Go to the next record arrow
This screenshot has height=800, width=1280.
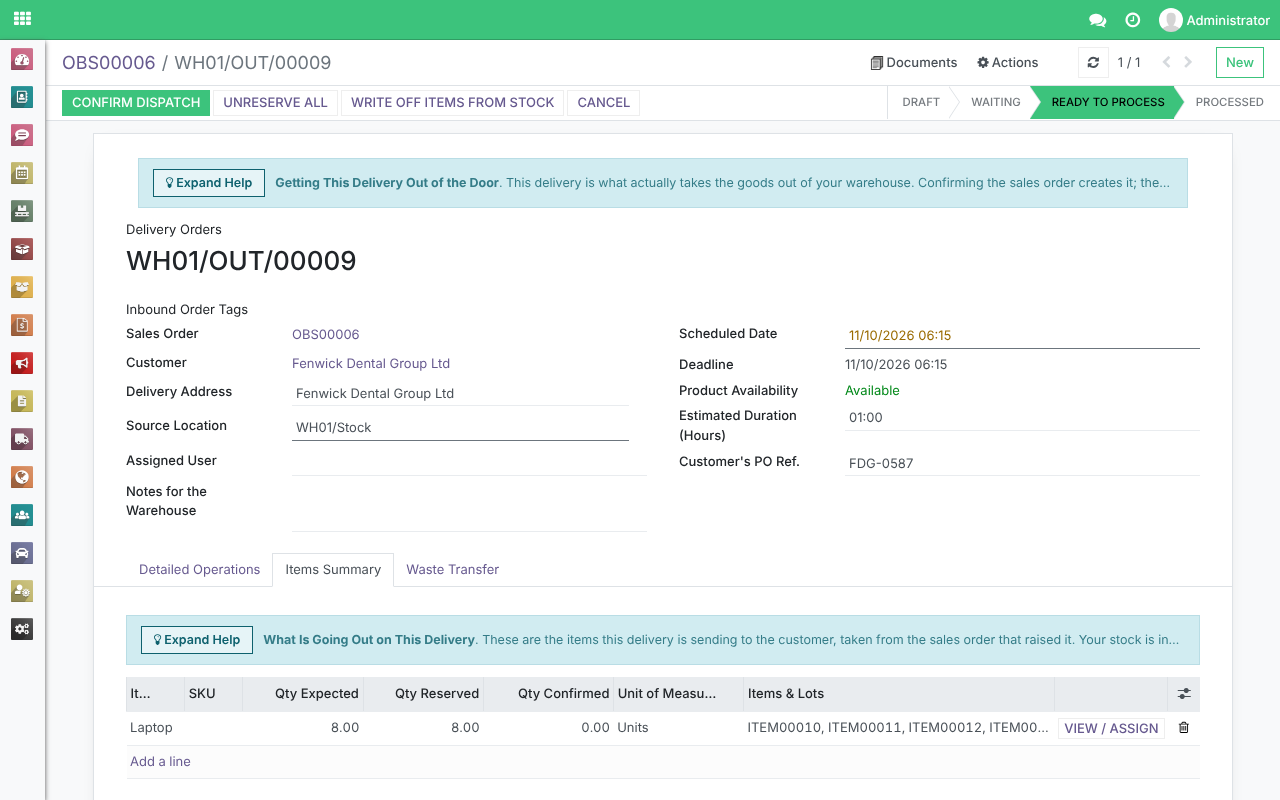[1188, 62]
